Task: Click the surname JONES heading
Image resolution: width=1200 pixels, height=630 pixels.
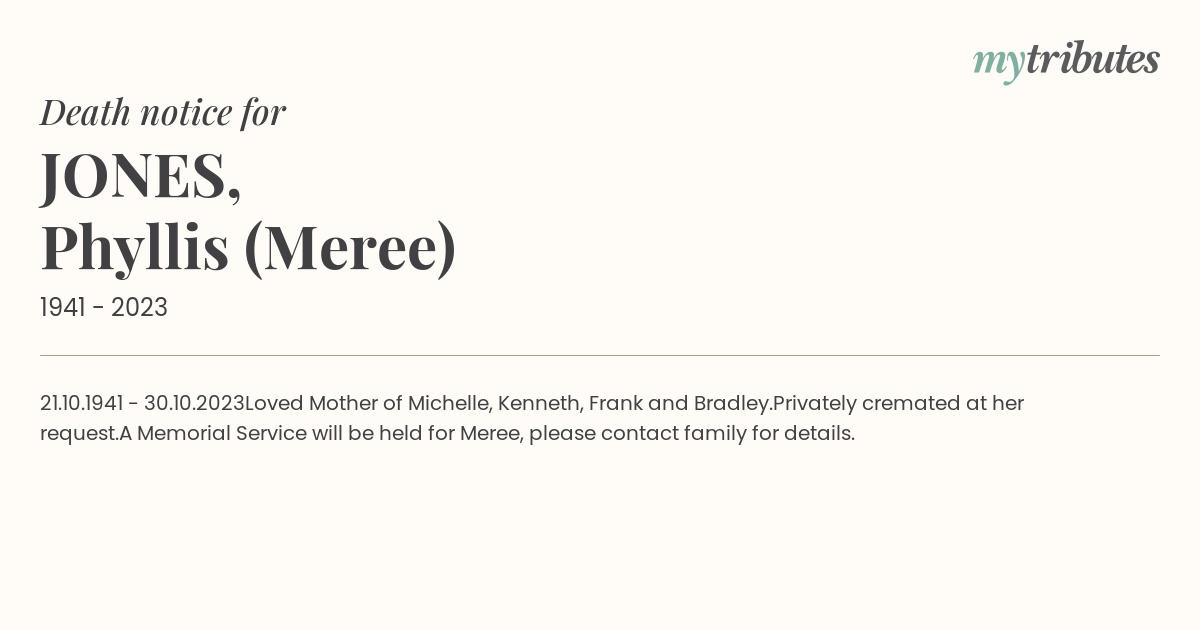Action: (x=141, y=176)
